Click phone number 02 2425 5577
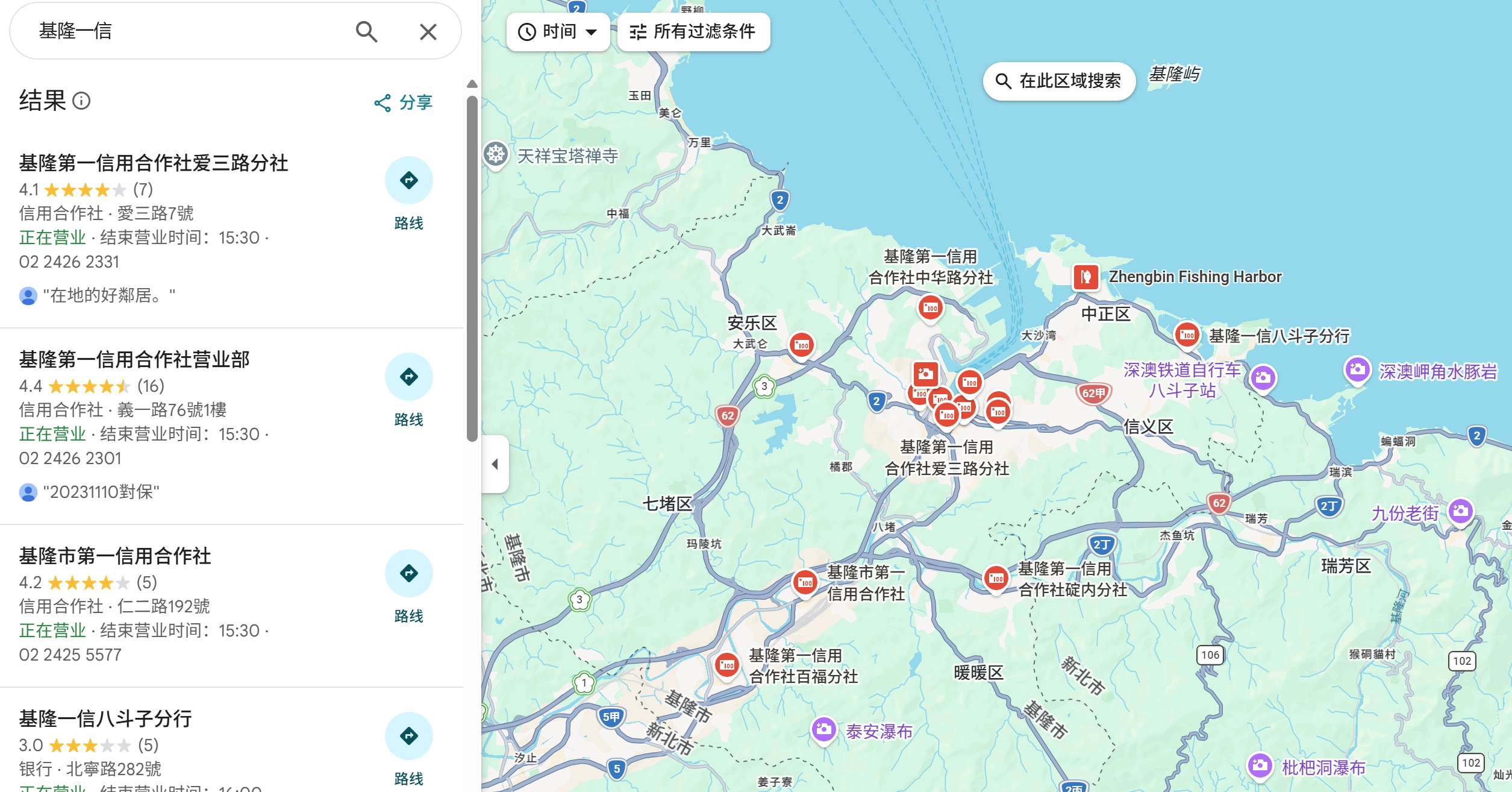 (x=70, y=655)
